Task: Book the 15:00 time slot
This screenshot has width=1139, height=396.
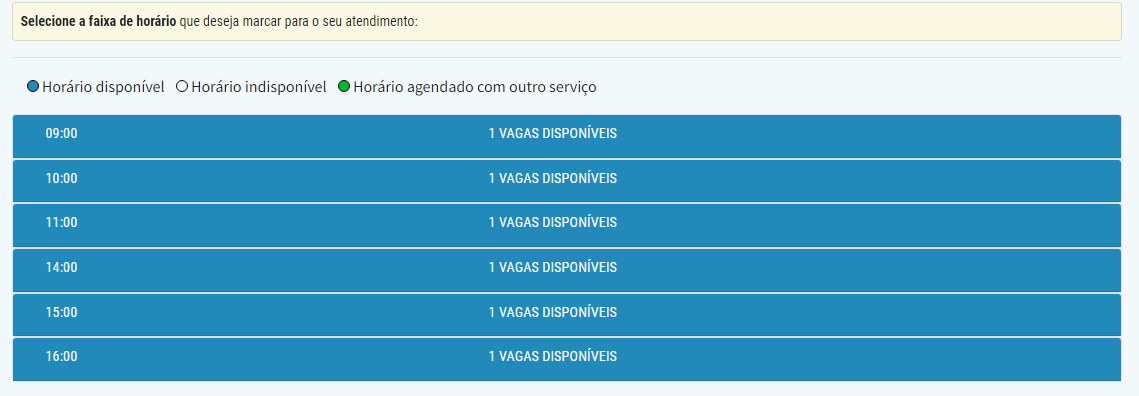Action: coord(567,315)
